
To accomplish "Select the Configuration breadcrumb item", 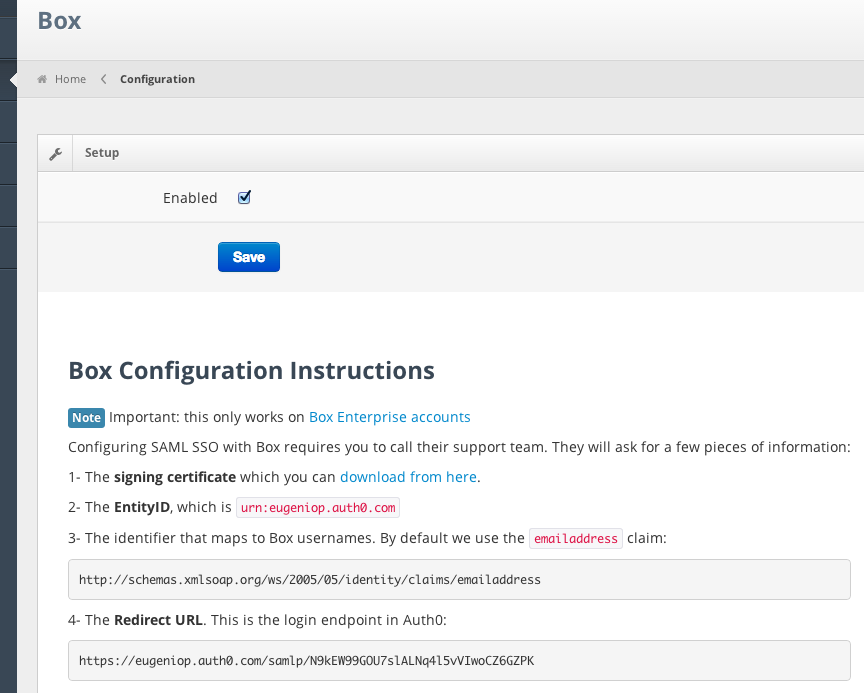I will [157, 79].
